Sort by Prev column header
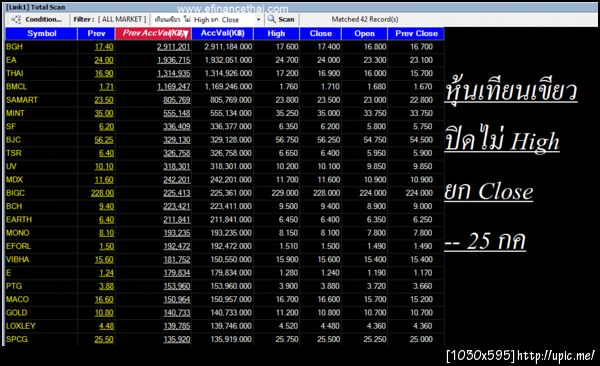Viewport: 600px width, 366px height. tap(96, 34)
